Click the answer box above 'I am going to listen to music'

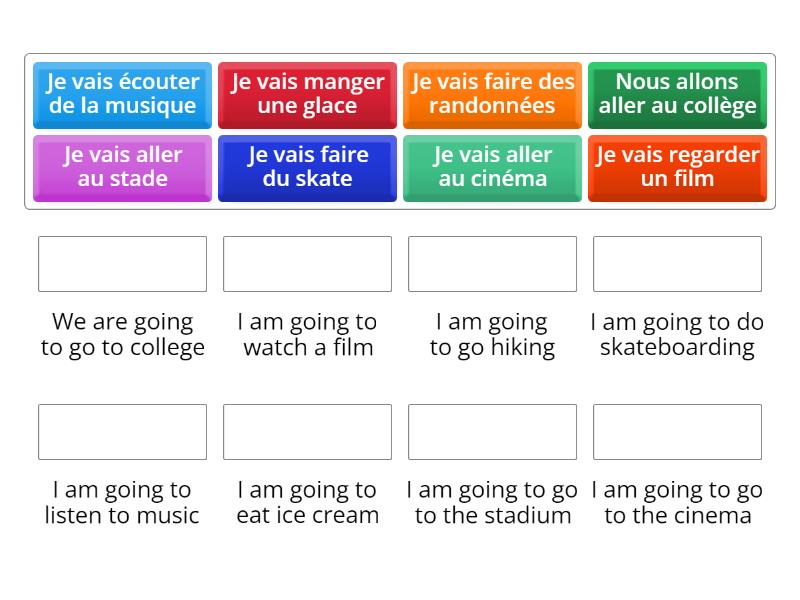122,432
